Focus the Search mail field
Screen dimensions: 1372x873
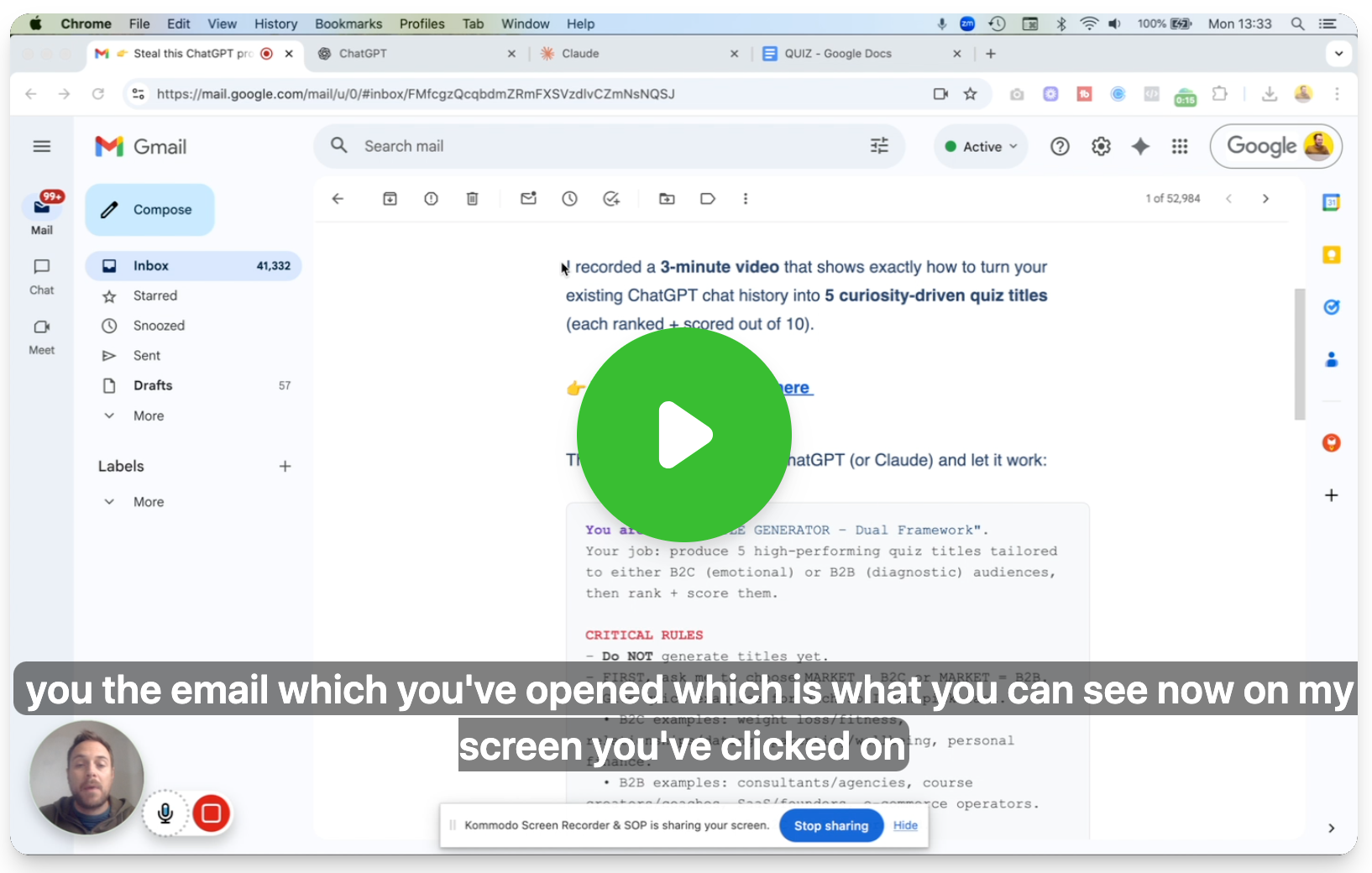click(x=609, y=147)
